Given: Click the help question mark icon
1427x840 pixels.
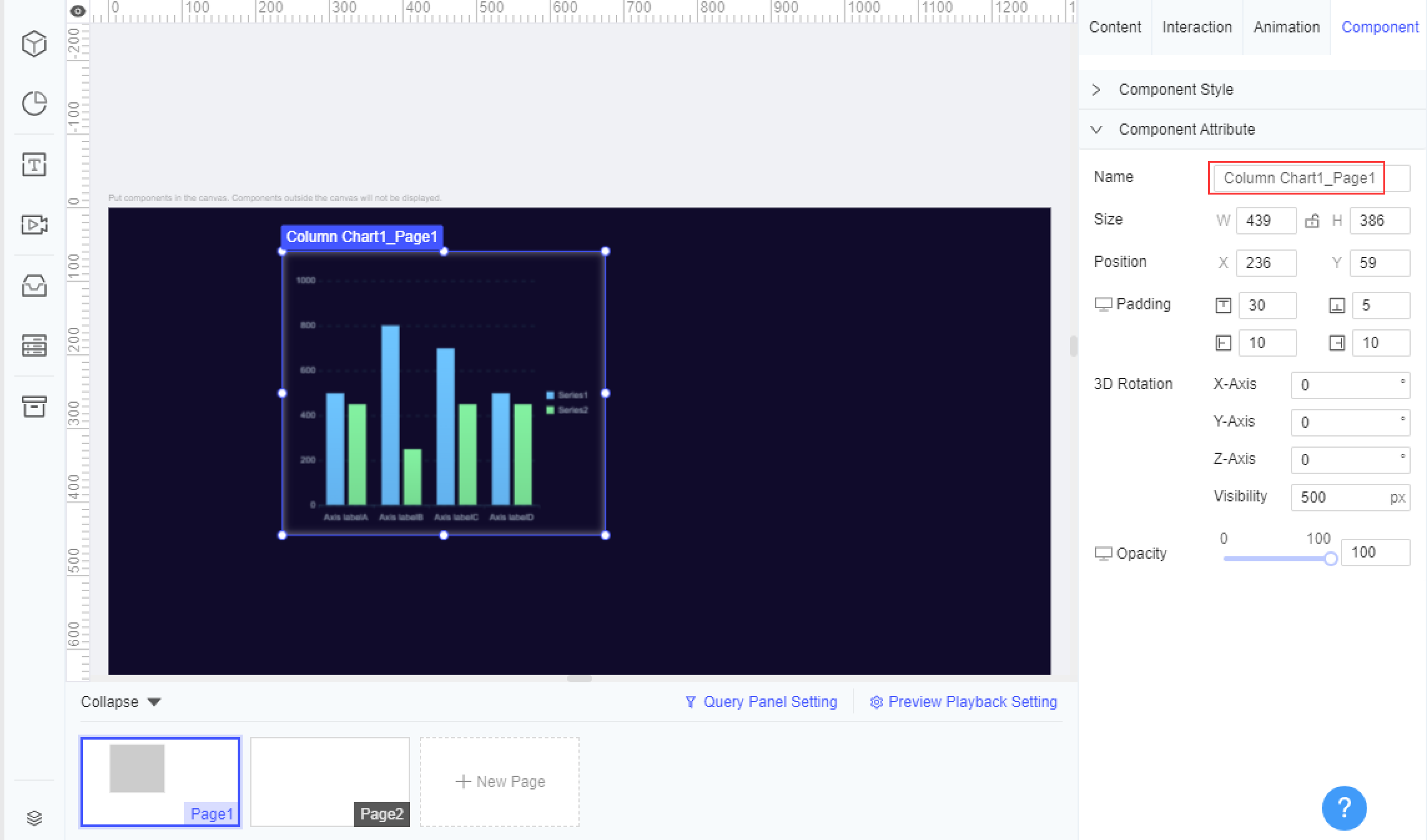Looking at the screenshot, I should [1343, 808].
